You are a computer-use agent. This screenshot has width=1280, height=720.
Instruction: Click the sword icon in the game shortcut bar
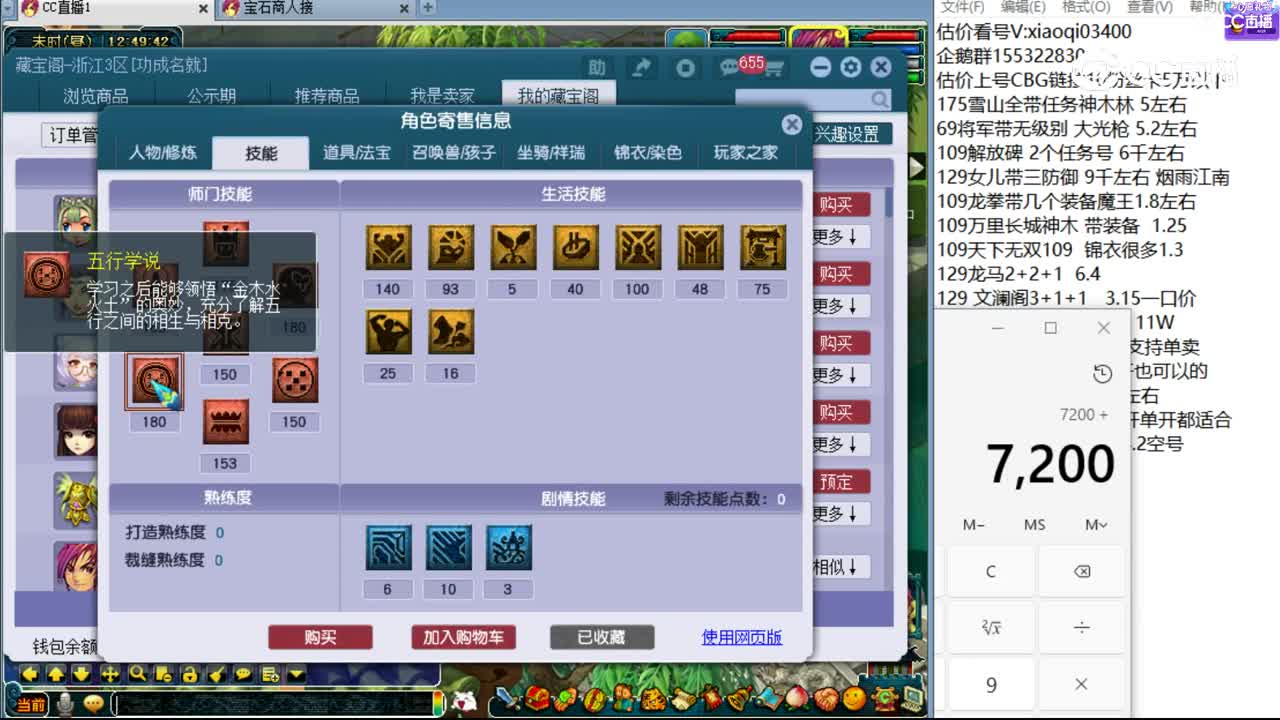(x=510, y=698)
